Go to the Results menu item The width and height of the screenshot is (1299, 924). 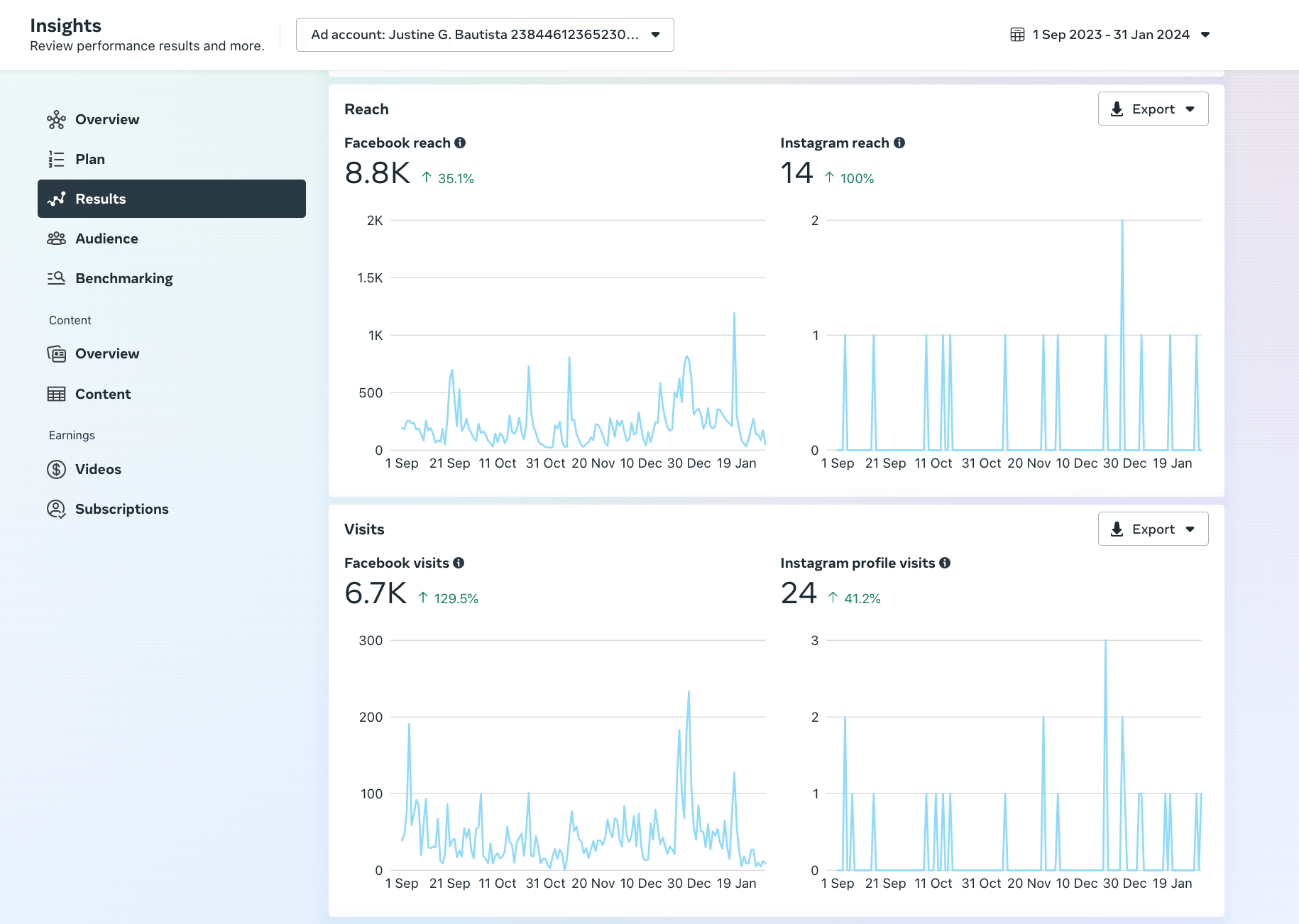(172, 199)
